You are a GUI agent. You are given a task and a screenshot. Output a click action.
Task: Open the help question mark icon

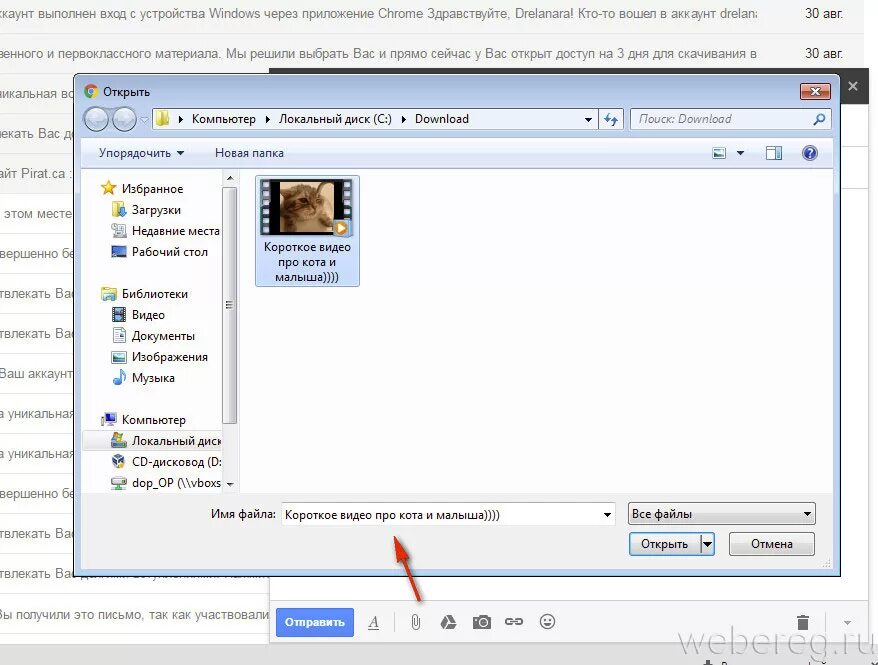[x=810, y=153]
